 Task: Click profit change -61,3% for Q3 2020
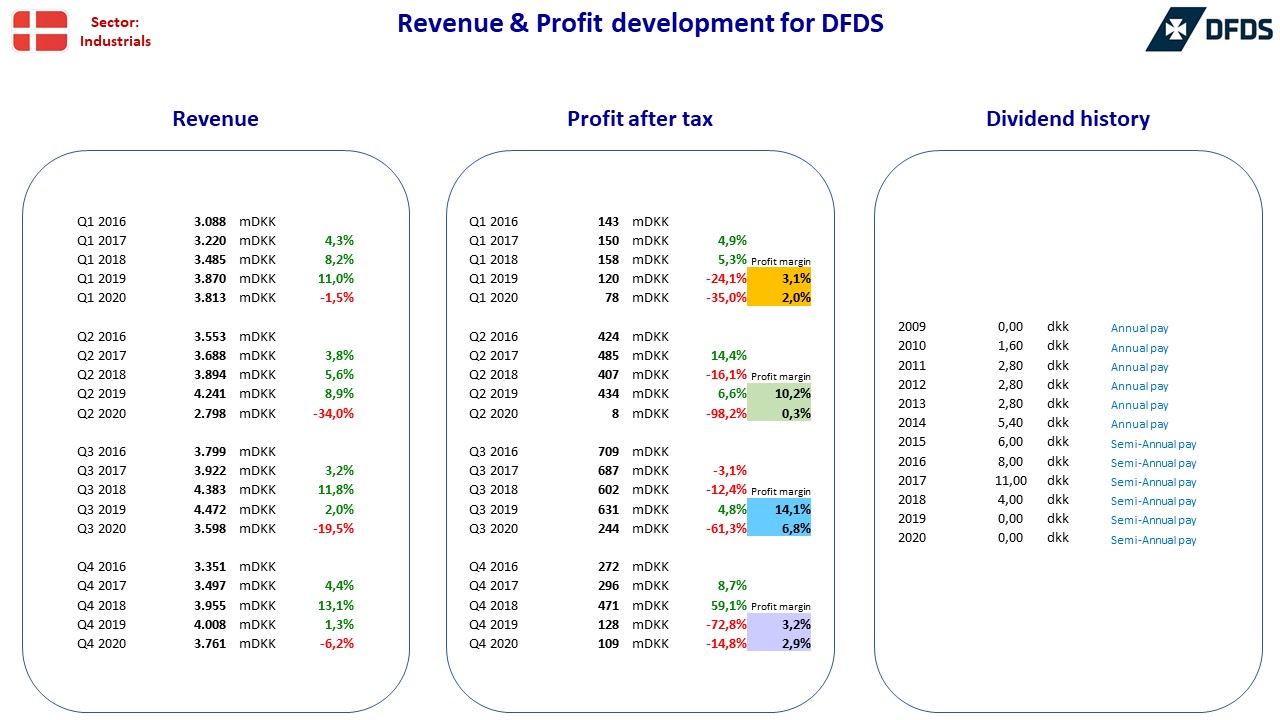(725, 528)
